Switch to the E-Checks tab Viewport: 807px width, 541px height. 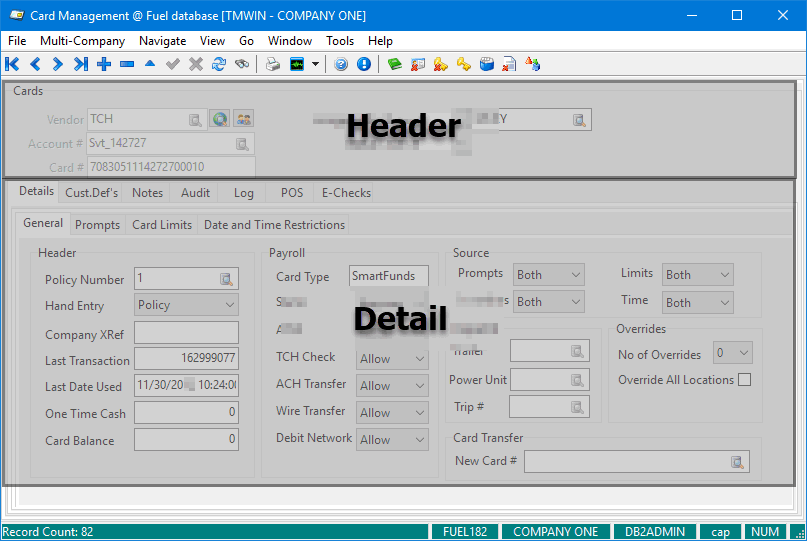point(346,193)
